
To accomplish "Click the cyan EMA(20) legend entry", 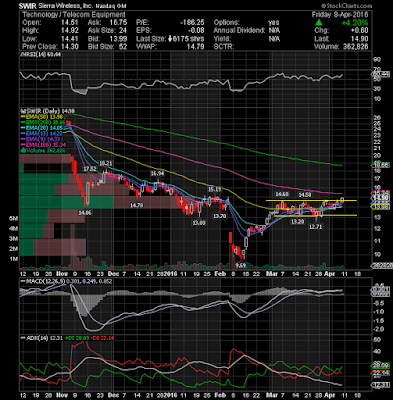I will click(42, 128).
